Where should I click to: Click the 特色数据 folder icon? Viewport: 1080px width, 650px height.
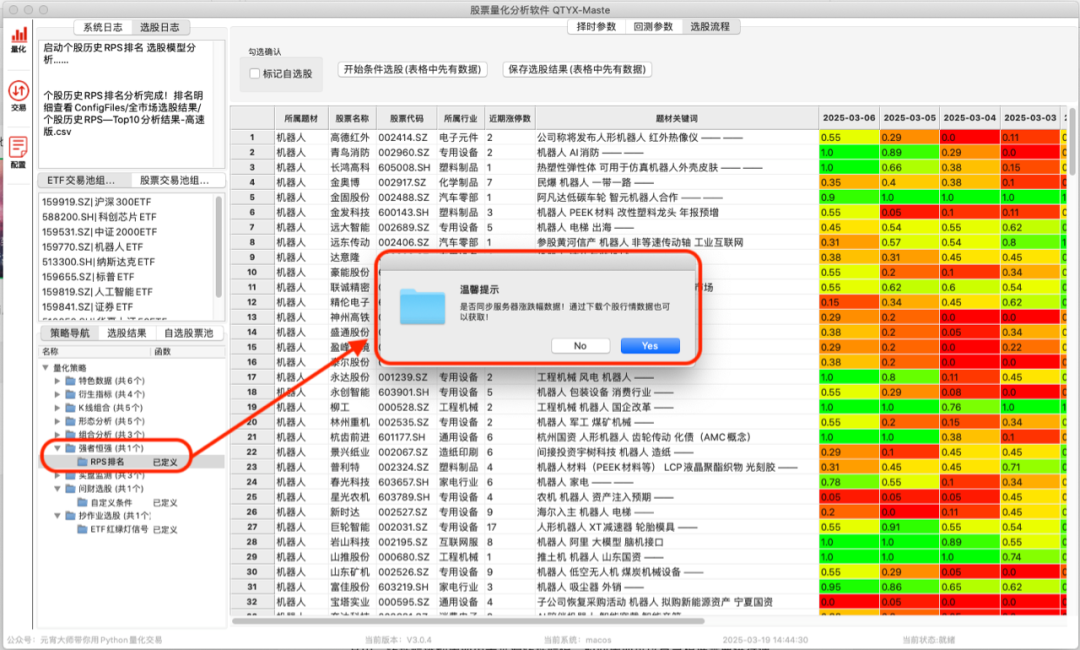click(70, 381)
